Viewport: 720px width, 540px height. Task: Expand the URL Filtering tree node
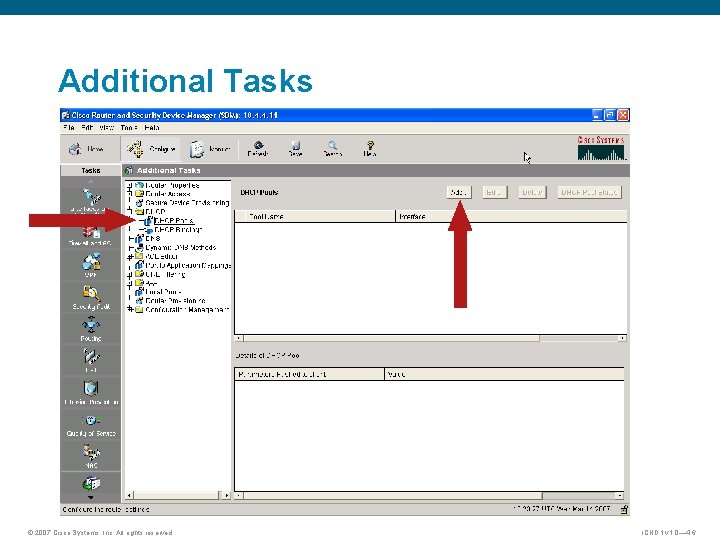130,275
